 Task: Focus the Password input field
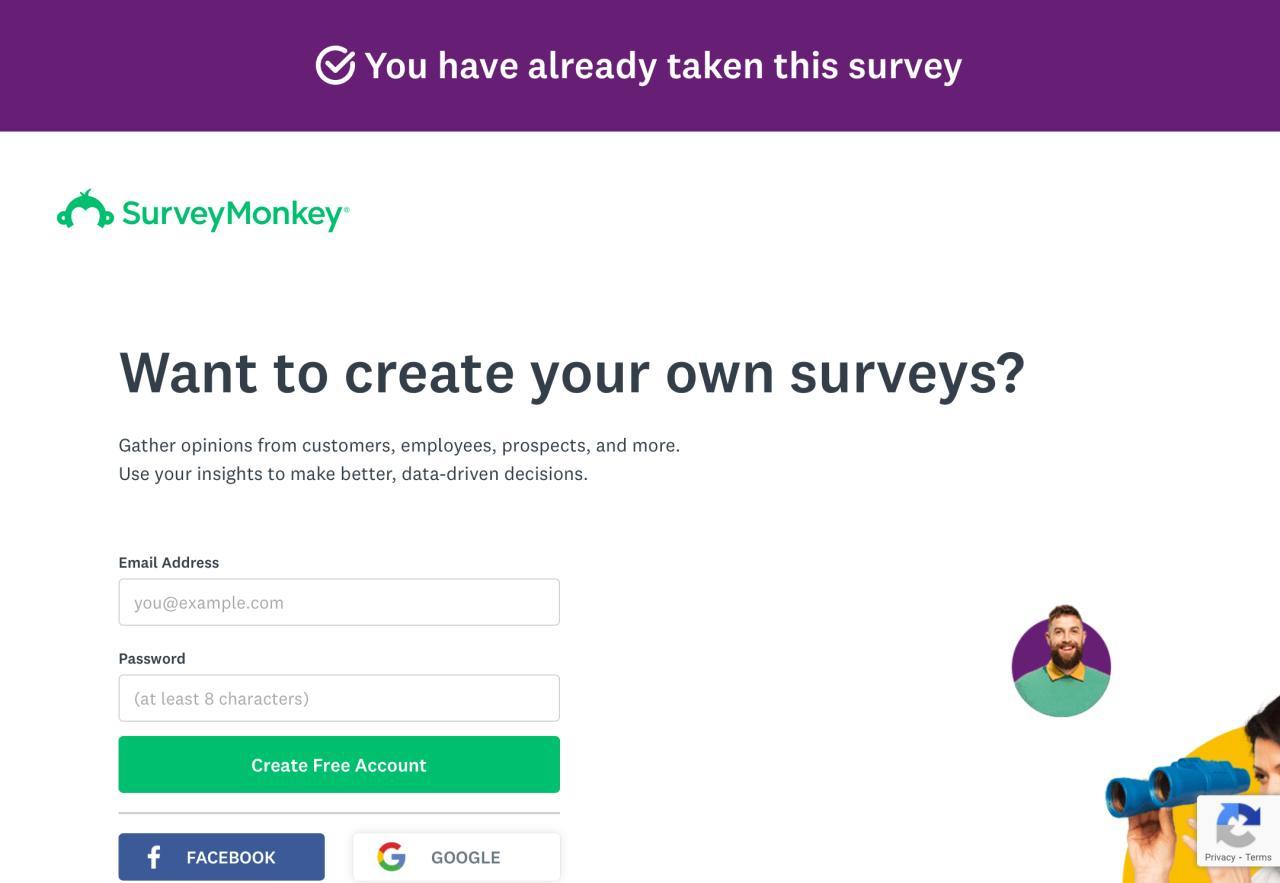click(x=339, y=698)
